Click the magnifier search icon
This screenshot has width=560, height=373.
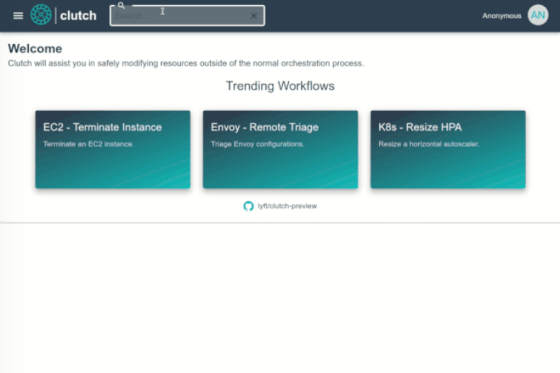[x=121, y=5]
